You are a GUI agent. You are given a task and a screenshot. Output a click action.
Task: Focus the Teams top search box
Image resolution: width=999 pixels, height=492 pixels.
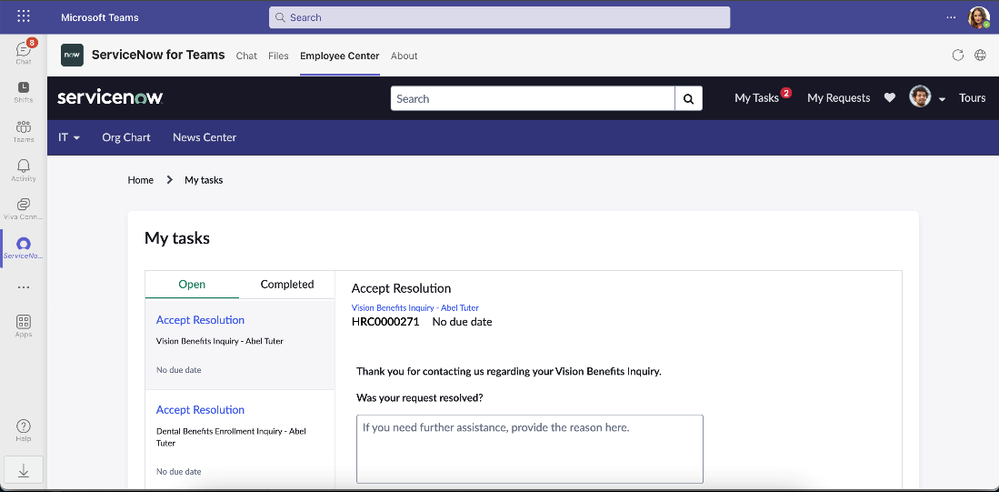pos(500,17)
